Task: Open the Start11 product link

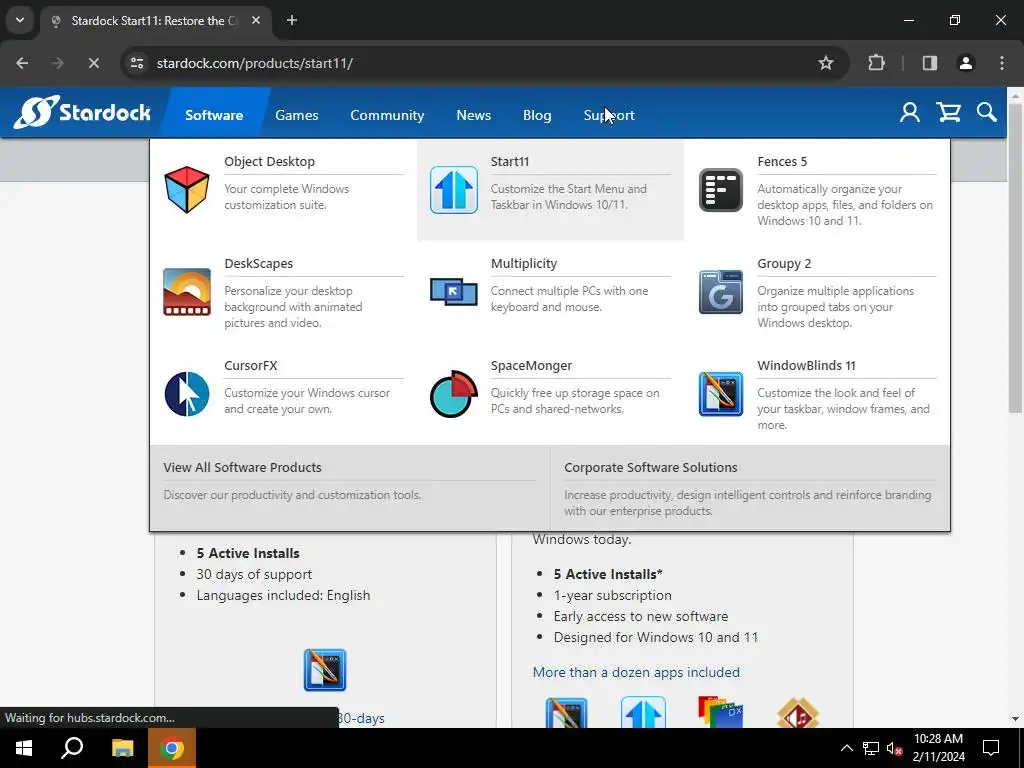Action: [x=509, y=161]
